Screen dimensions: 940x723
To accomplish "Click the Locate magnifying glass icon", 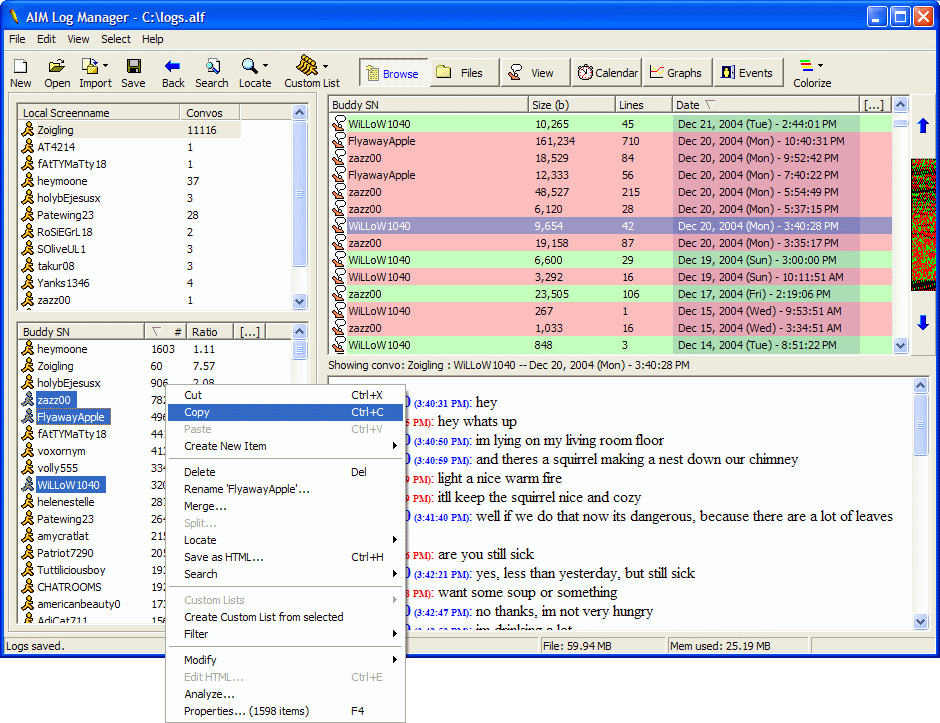I will coord(250,65).
